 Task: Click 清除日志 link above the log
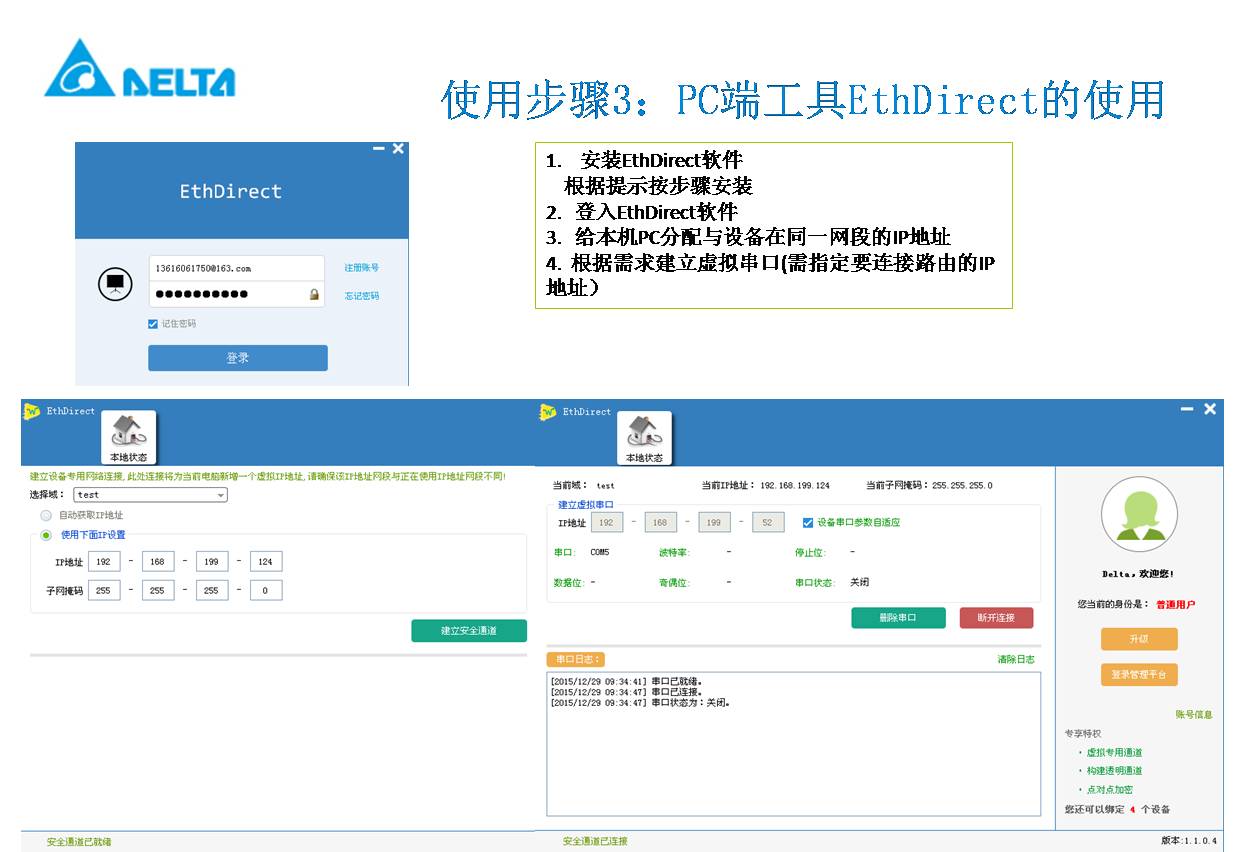1015,659
